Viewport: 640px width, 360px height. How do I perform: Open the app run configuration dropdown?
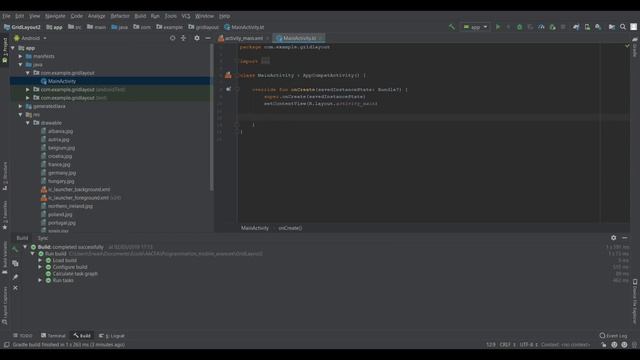click(475, 27)
